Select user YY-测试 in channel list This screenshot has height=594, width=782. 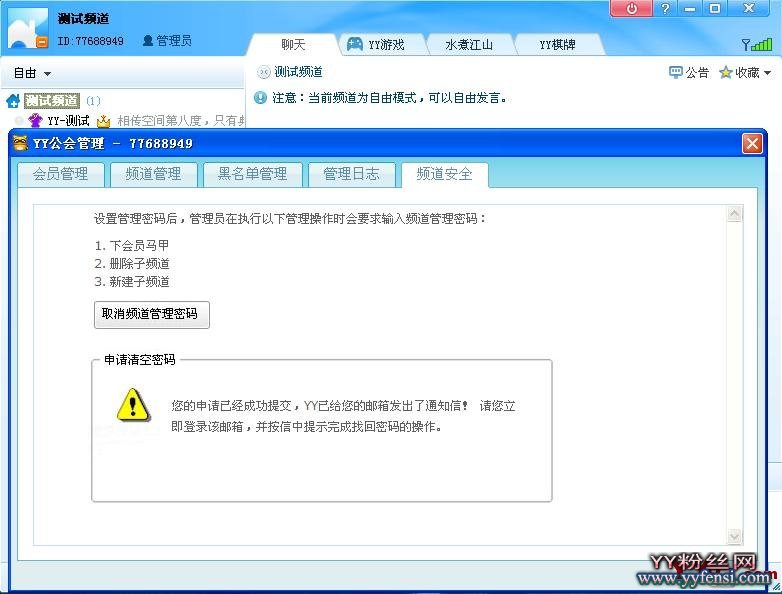[68, 121]
